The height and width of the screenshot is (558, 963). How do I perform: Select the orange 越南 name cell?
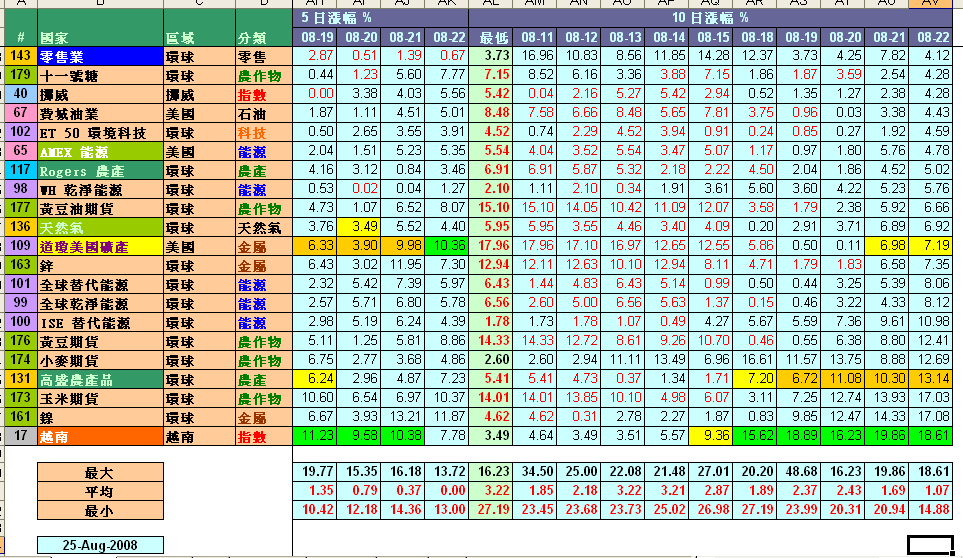click(x=100, y=436)
